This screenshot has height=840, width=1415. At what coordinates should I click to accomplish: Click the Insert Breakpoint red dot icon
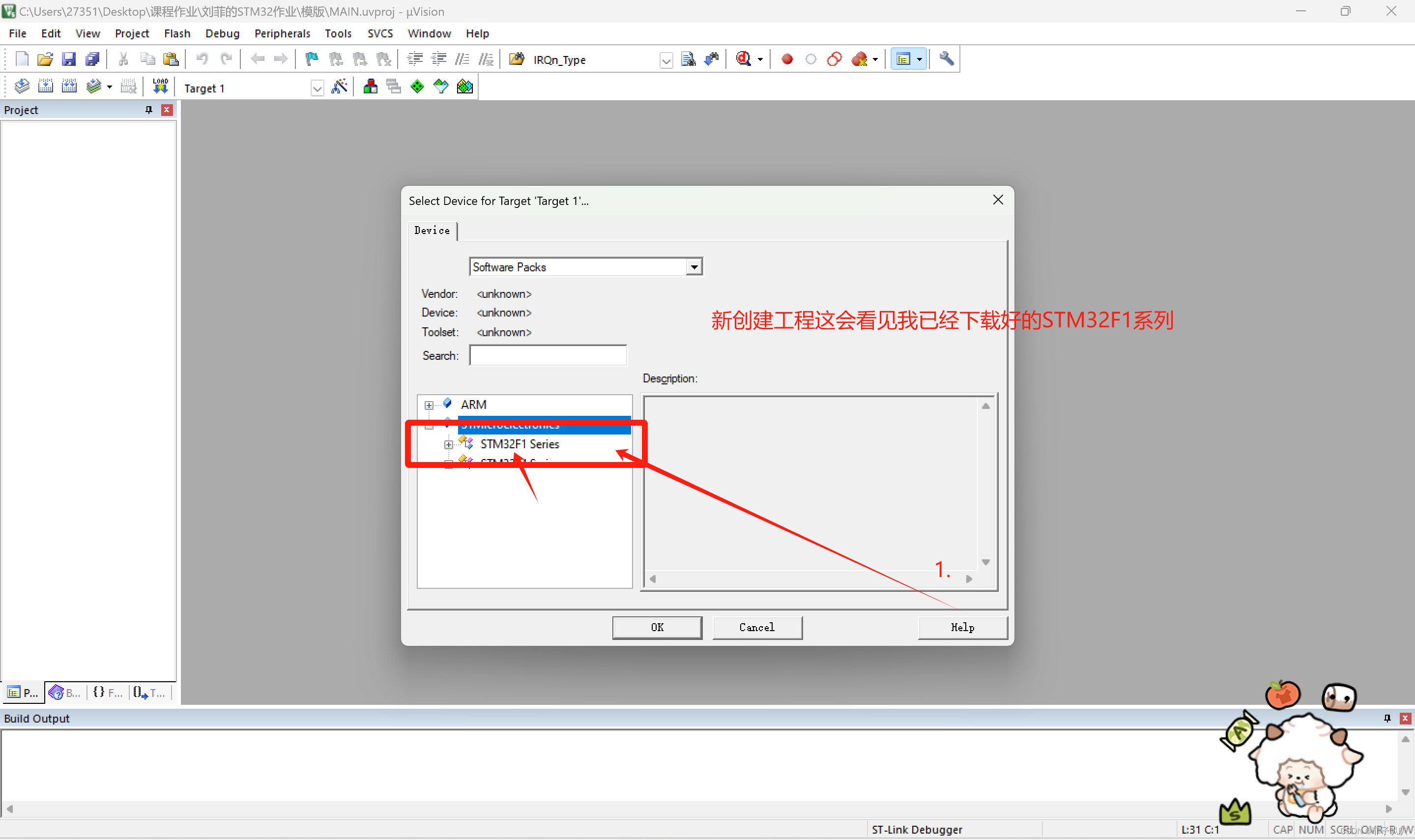click(x=787, y=59)
